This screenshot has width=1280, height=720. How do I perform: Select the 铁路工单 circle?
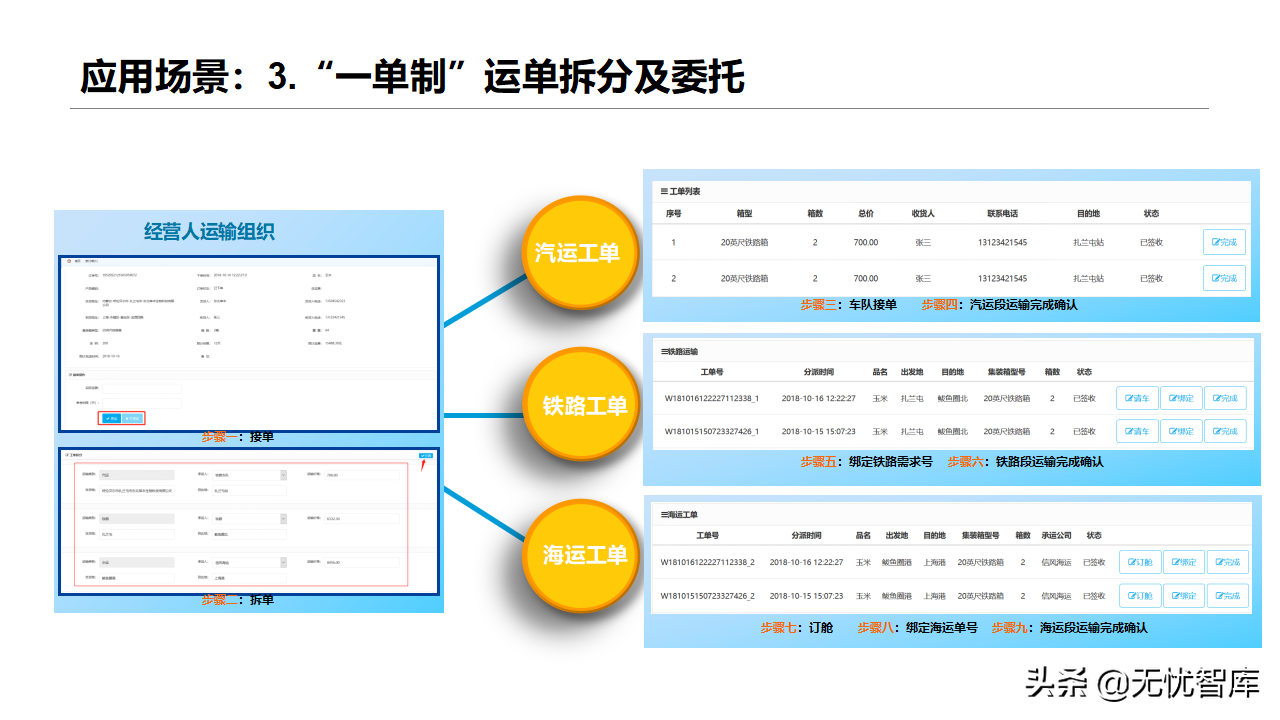(583, 405)
